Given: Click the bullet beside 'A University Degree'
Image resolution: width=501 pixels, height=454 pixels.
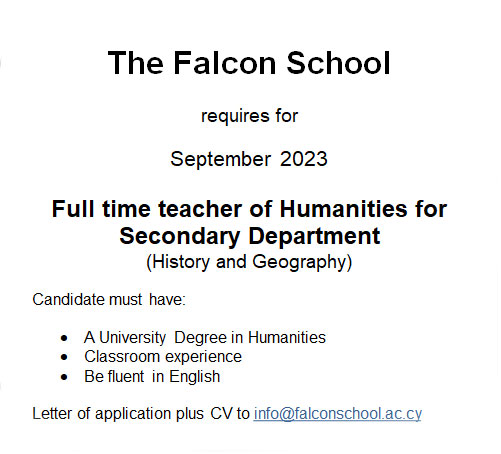Looking at the screenshot, I should [x=64, y=338].
